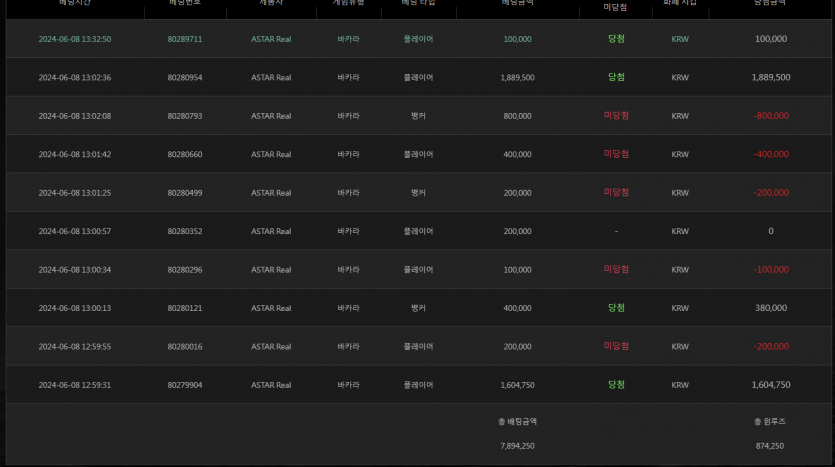Click 뱅커 bet type for bet 80280121
Screen dimensions: 835x467
click(418, 308)
